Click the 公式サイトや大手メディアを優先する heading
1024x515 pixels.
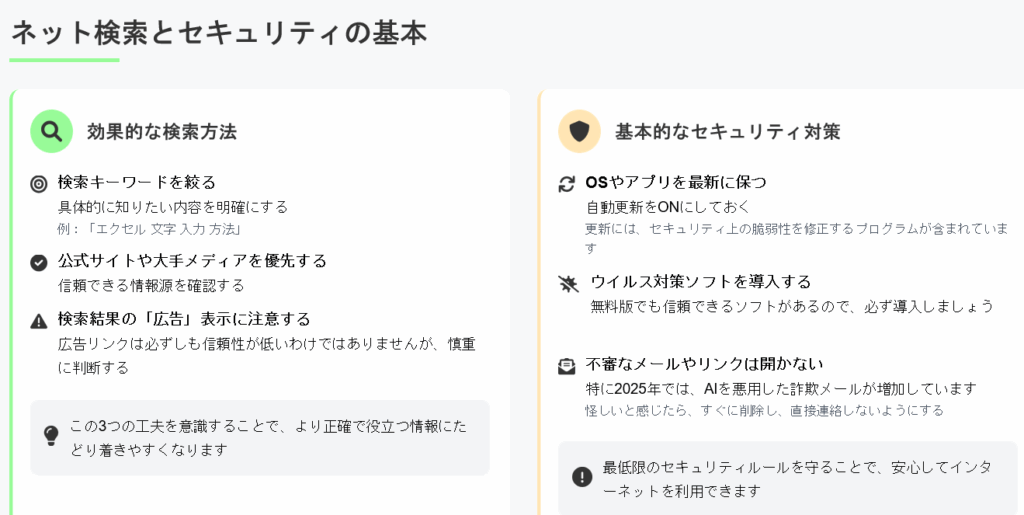pos(192,261)
